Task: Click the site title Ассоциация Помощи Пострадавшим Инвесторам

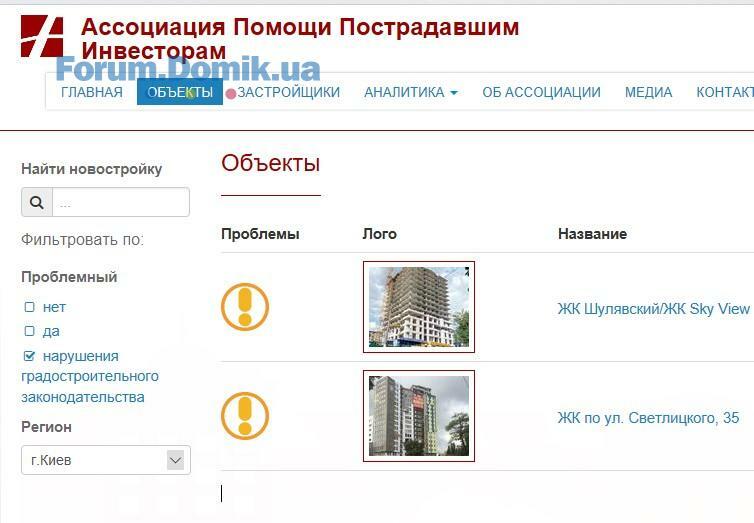Action: tap(300, 38)
